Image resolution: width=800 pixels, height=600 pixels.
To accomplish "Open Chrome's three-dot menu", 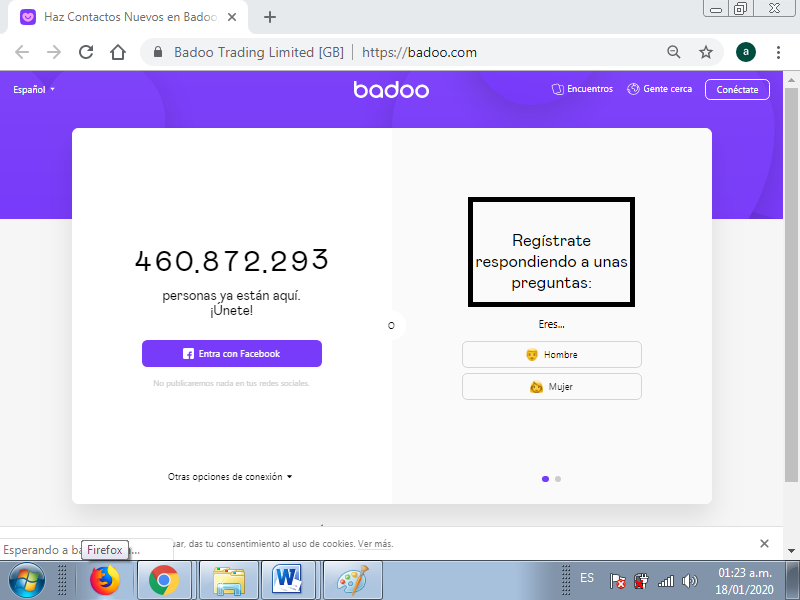I will 778,52.
